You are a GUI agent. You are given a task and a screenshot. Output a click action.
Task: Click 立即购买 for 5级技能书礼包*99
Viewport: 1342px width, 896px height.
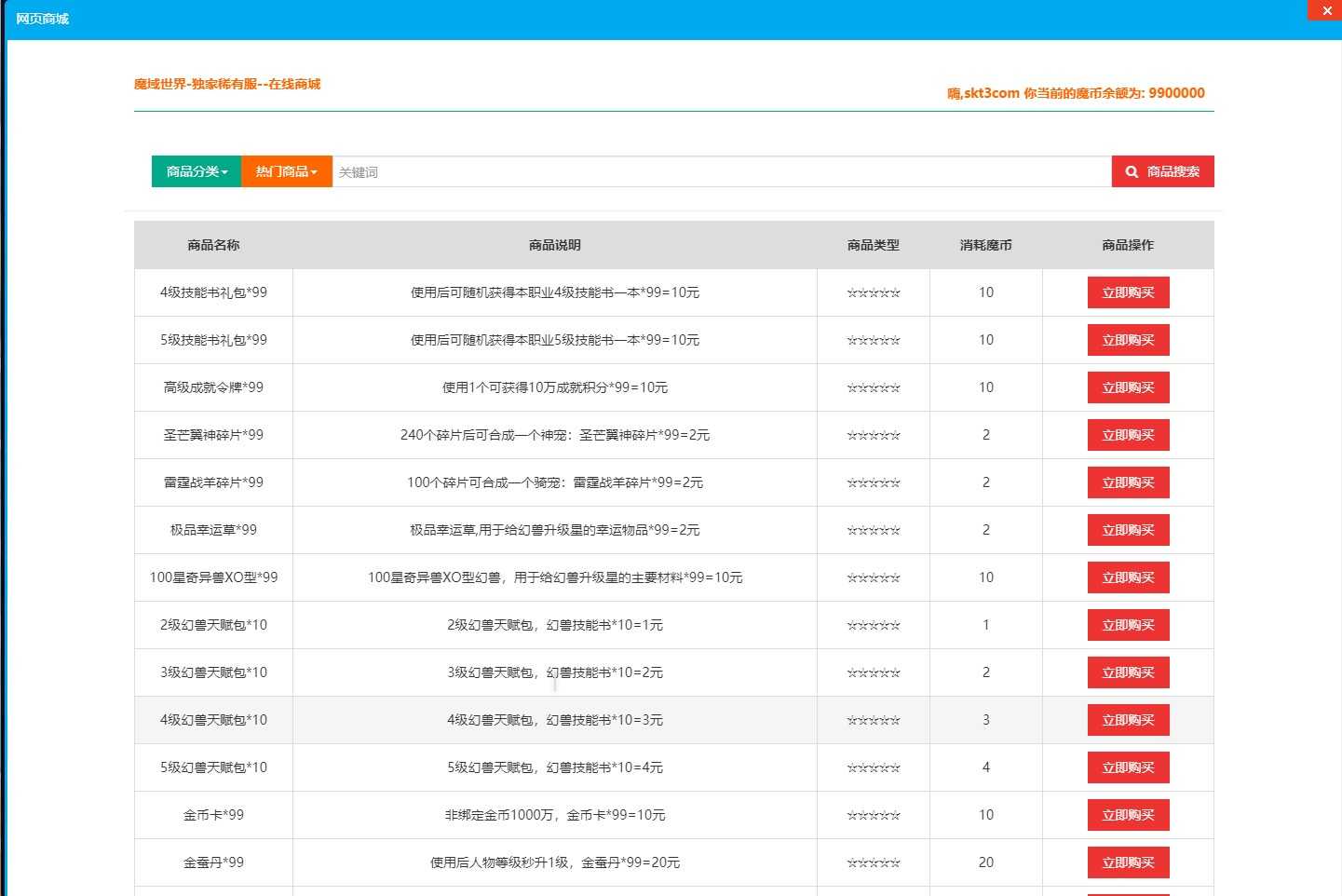[x=1128, y=340]
